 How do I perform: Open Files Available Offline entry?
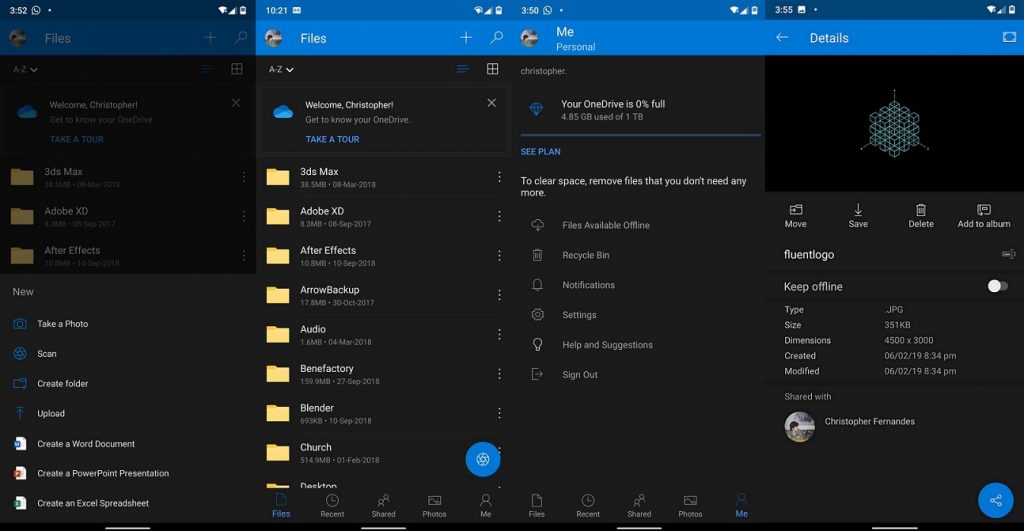tap(605, 225)
